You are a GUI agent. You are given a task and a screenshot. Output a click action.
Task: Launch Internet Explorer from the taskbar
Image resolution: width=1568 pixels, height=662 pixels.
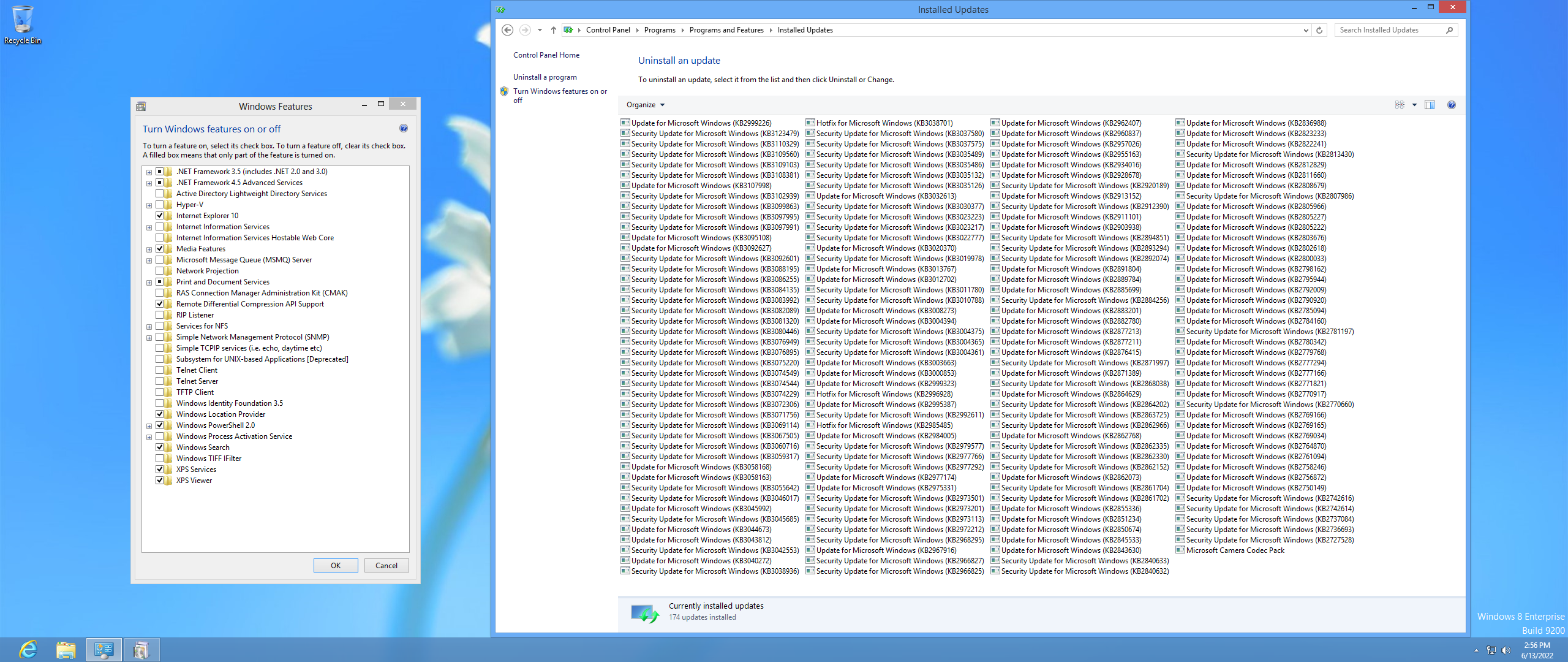point(28,649)
